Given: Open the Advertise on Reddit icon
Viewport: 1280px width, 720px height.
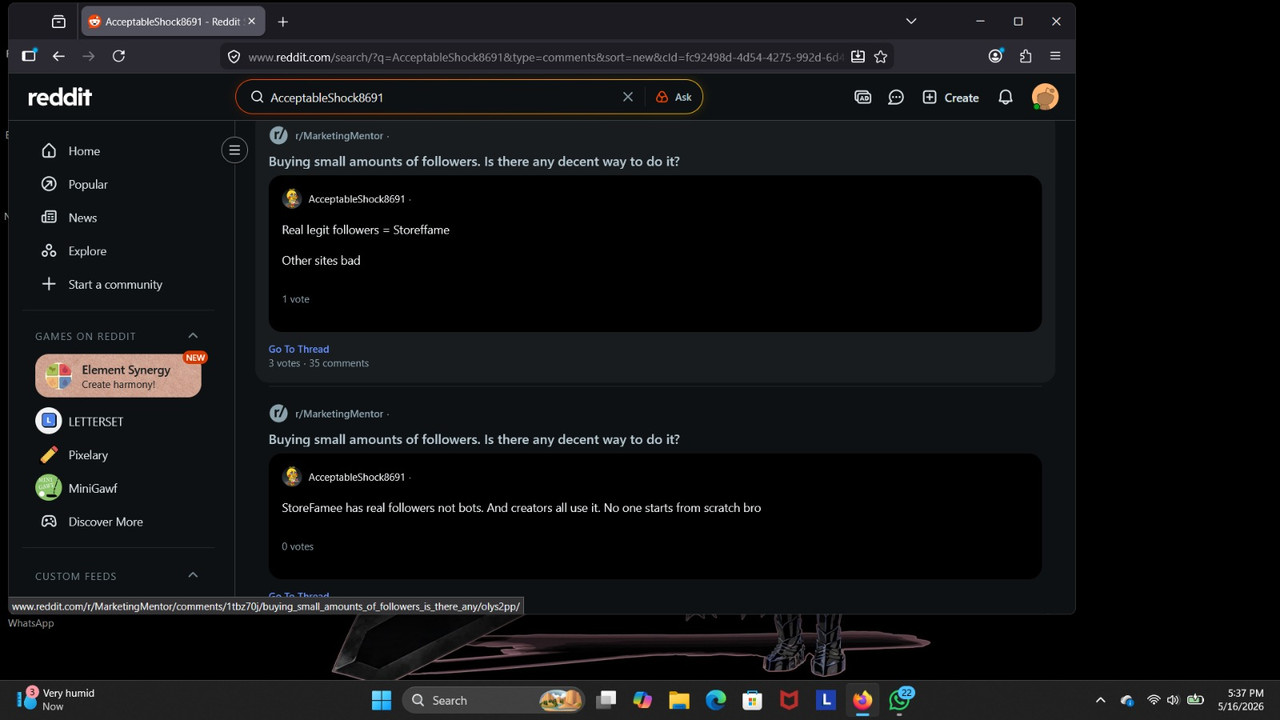Looking at the screenshot, I should coord(863,97).
